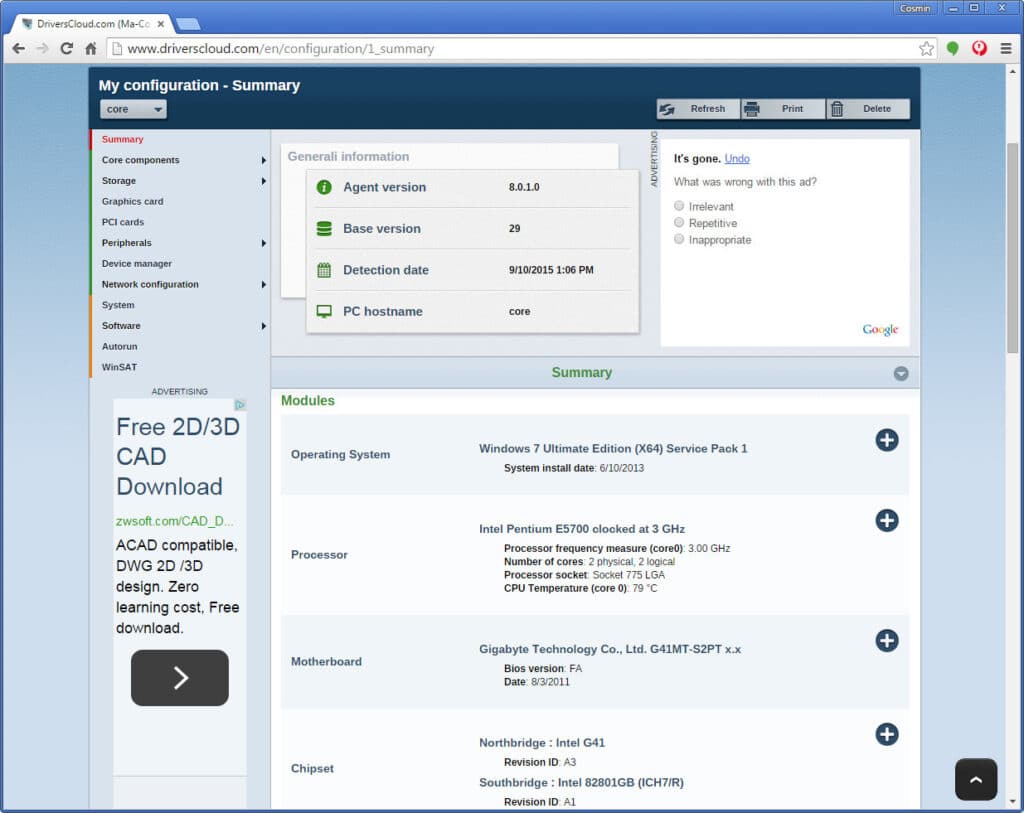Click the Free 2D/3D CAD Download headline

(178, 456)
